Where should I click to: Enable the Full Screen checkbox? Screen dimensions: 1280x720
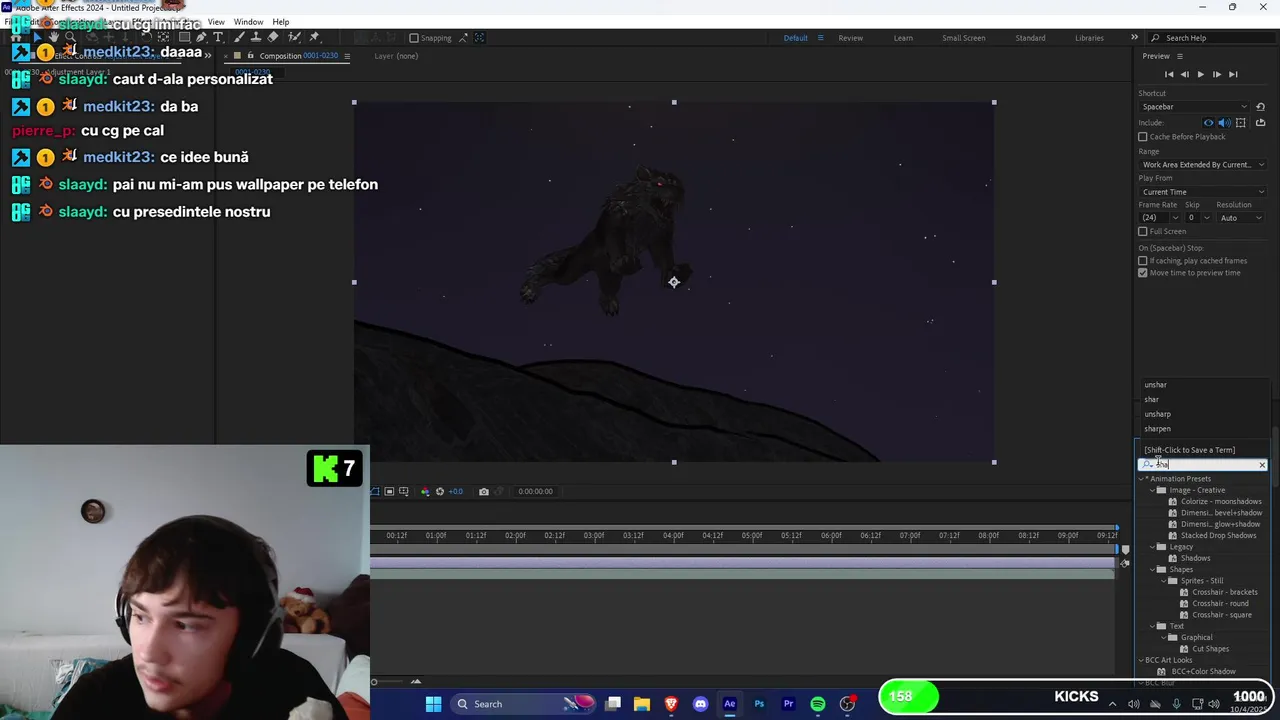pos(1143,231)
